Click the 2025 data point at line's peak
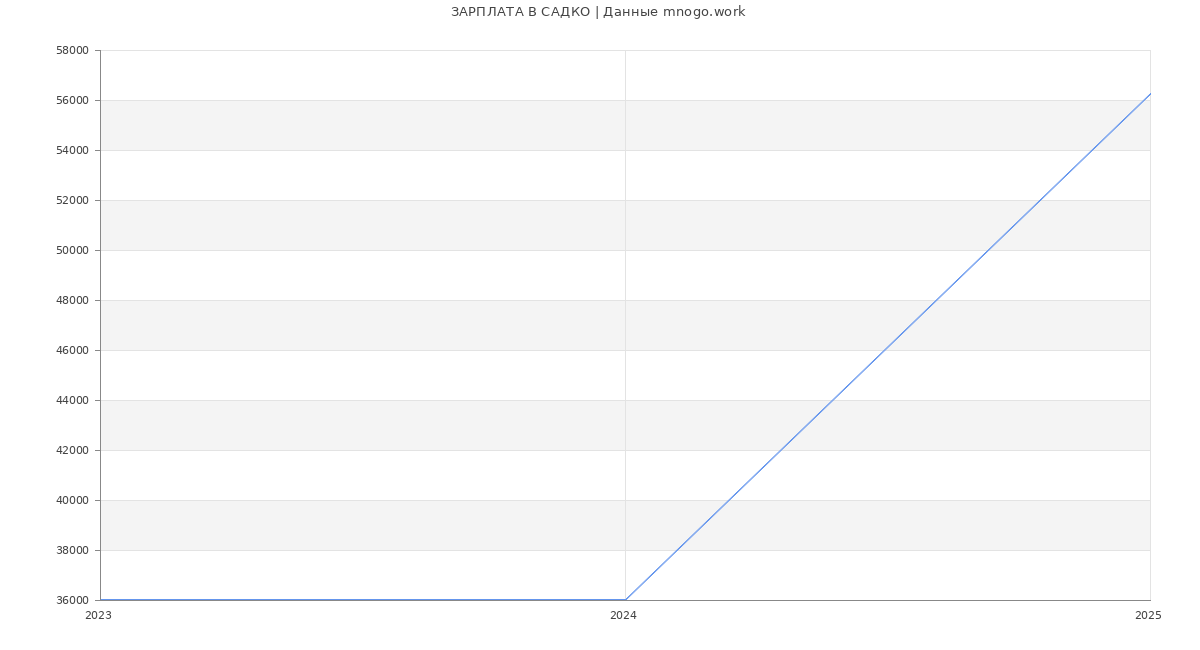 coord(1150,93)
